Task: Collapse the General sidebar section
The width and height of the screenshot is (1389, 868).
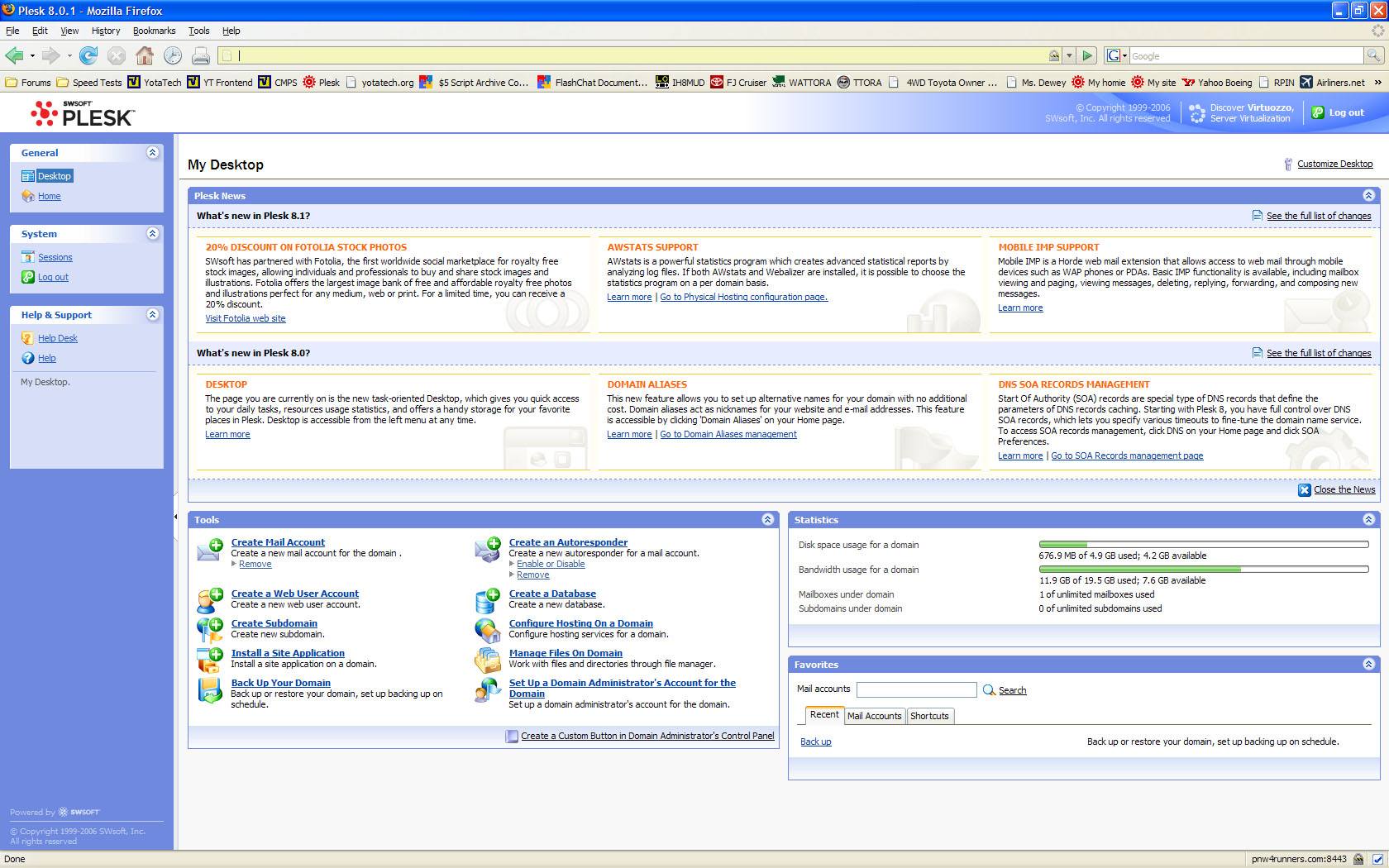Action: (x=152, y=152)
